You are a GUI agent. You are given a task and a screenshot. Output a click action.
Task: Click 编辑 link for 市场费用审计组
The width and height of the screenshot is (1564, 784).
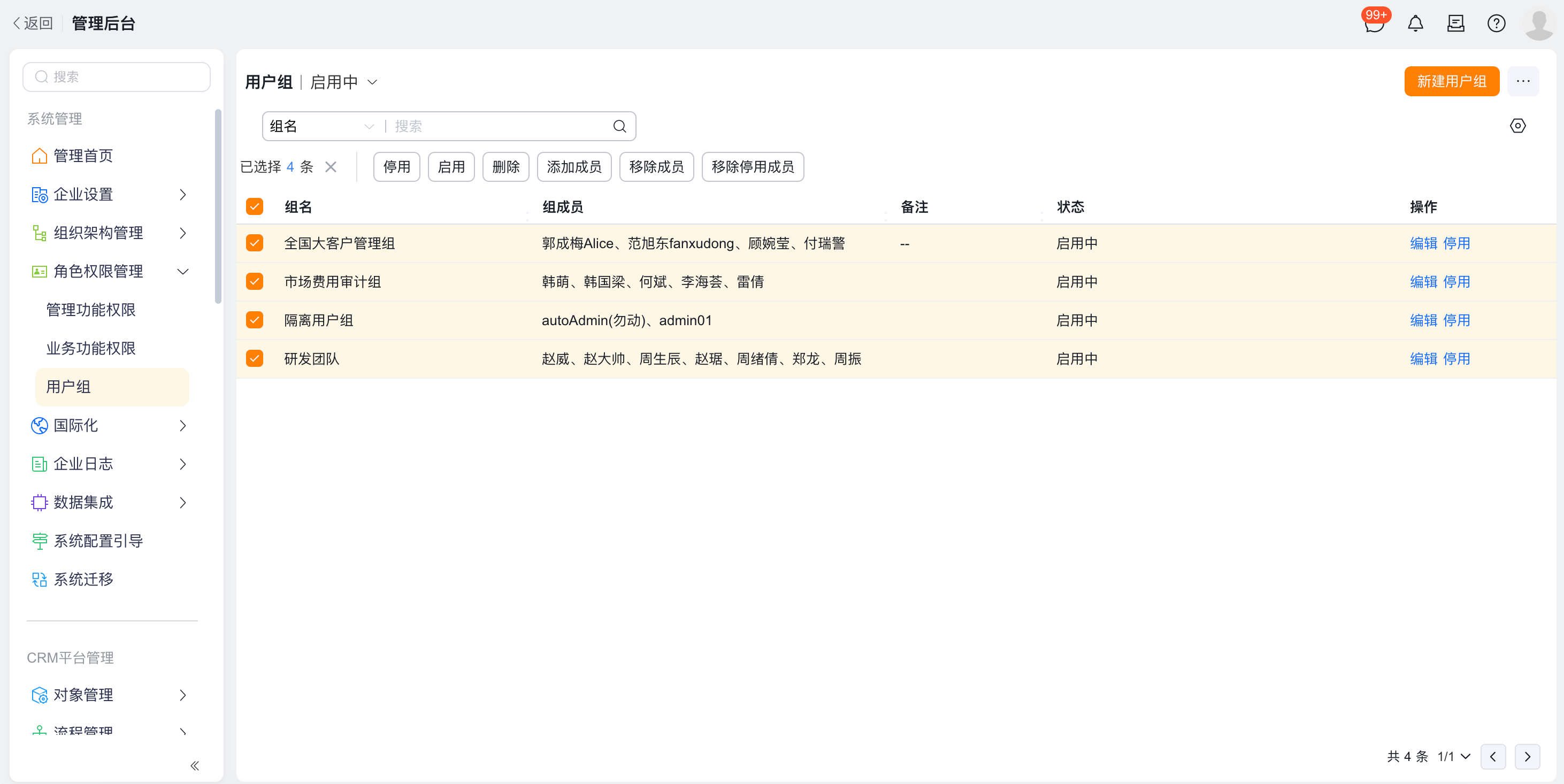click(1423, 281)
